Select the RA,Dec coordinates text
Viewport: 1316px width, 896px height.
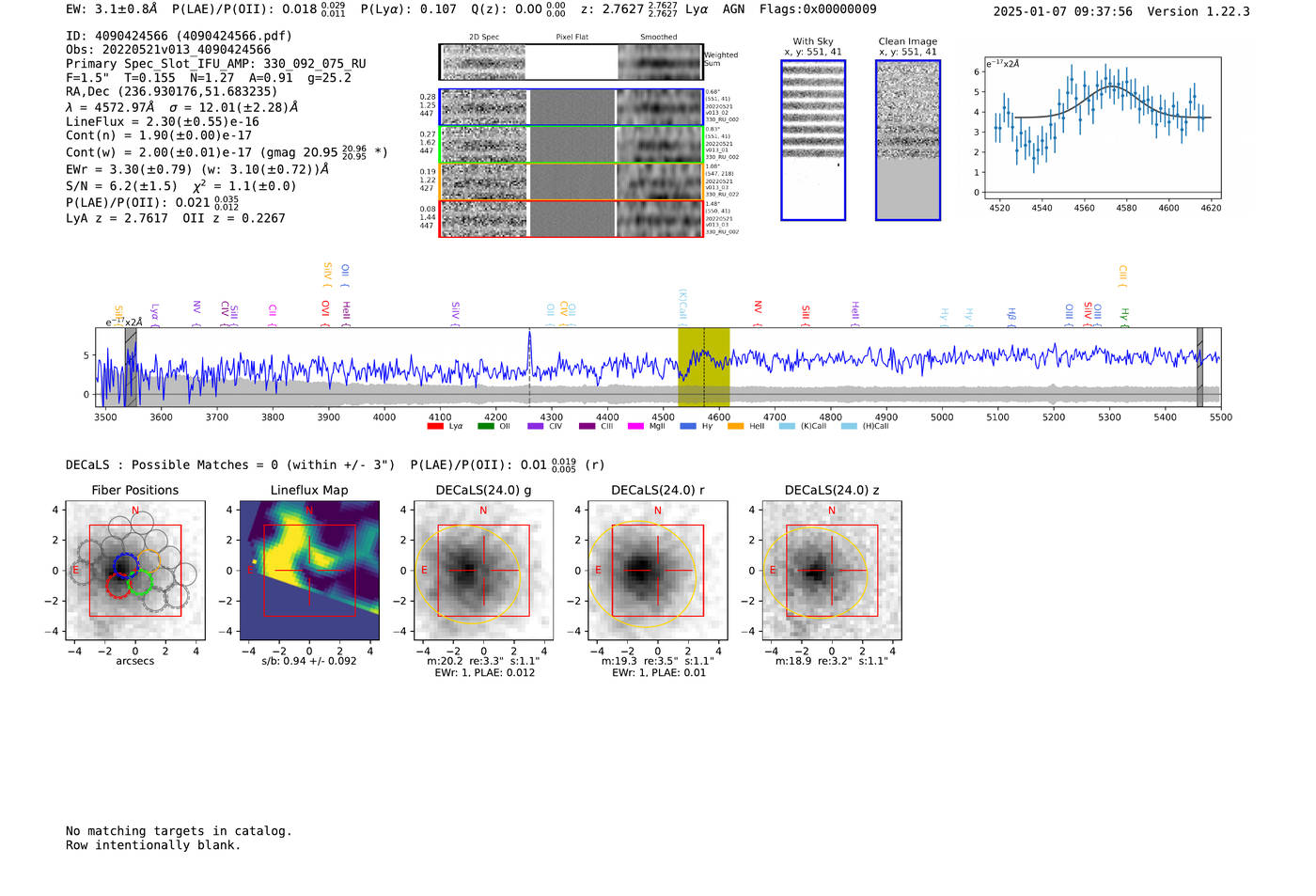point(171,92)
